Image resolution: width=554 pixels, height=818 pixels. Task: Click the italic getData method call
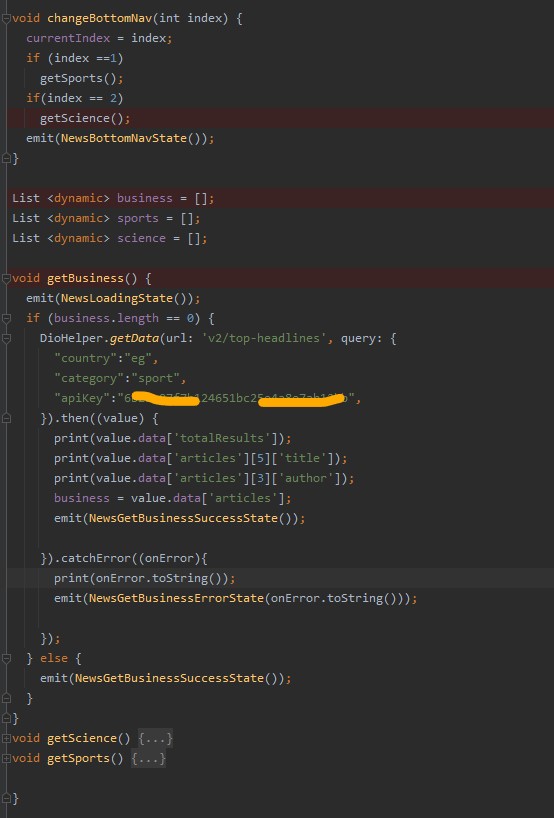tap(134, 338)
